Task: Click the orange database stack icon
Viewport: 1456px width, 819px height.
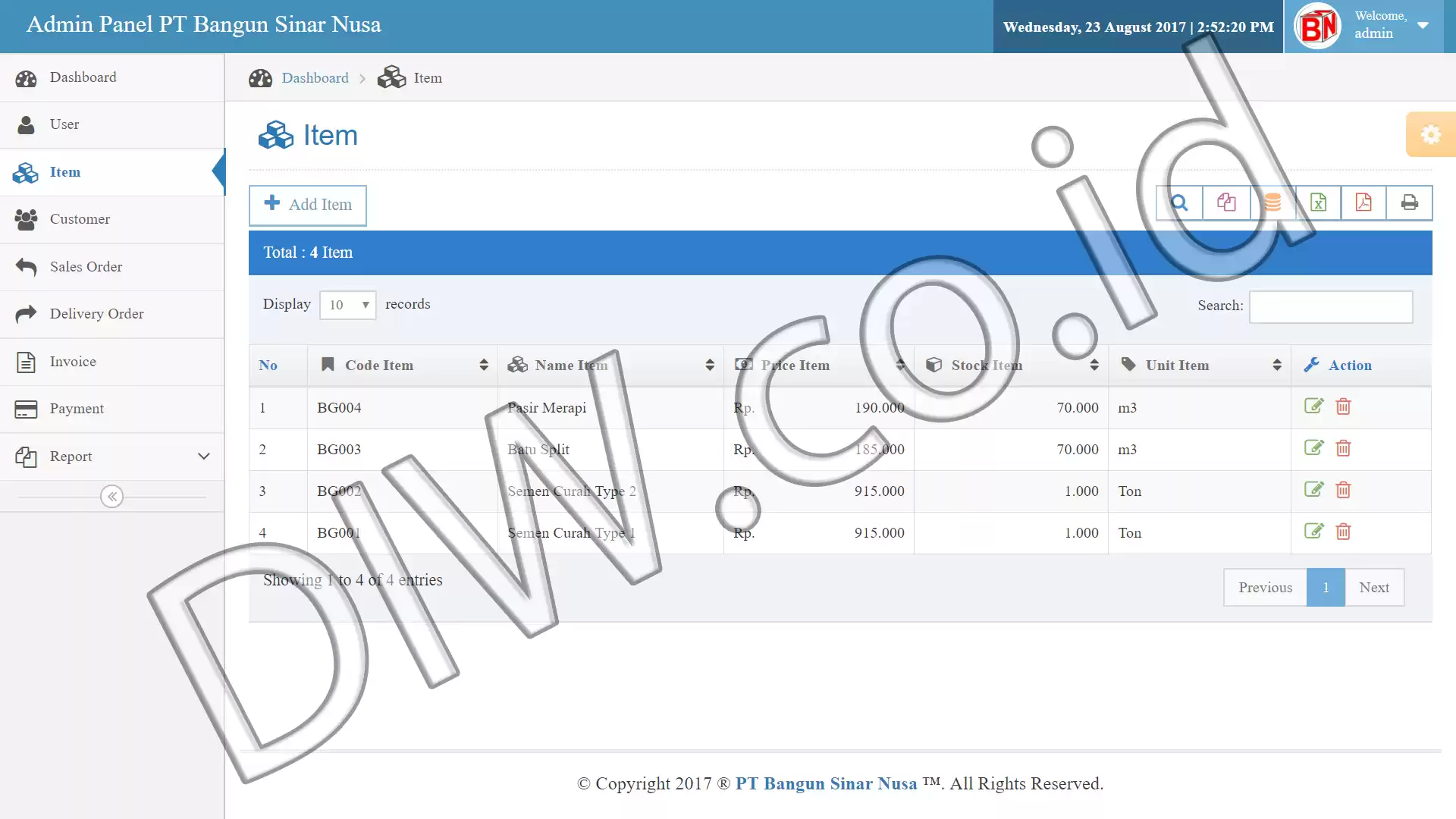Action: [1272, 203]
